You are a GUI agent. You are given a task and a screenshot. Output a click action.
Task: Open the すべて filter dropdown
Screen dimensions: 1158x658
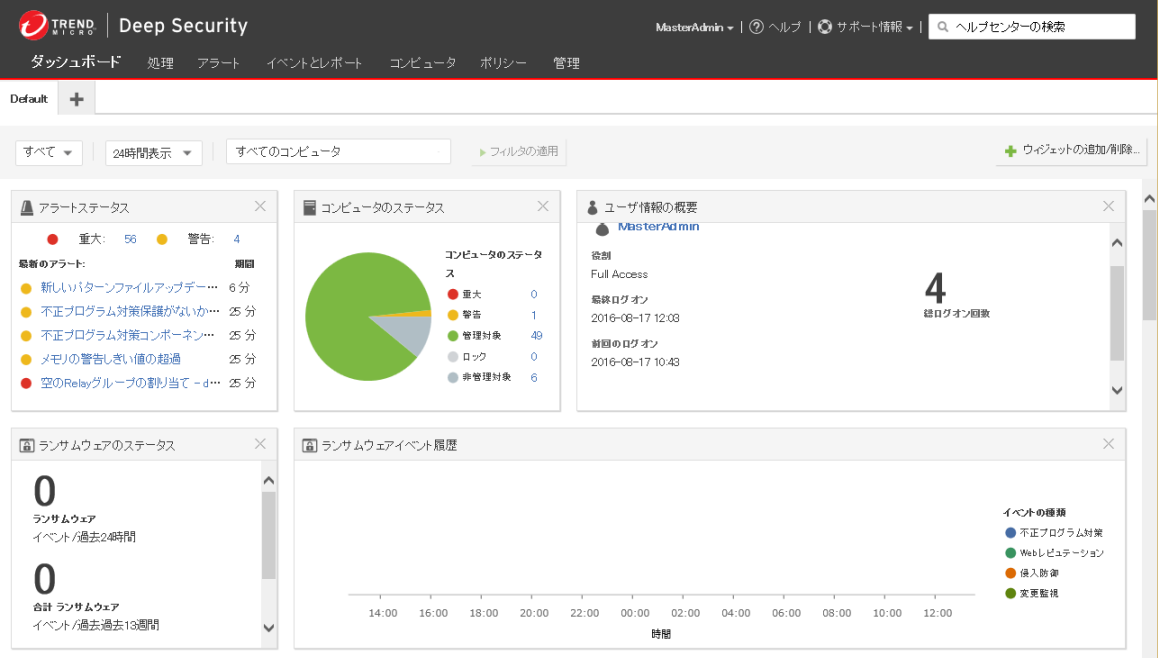(49, 152)
